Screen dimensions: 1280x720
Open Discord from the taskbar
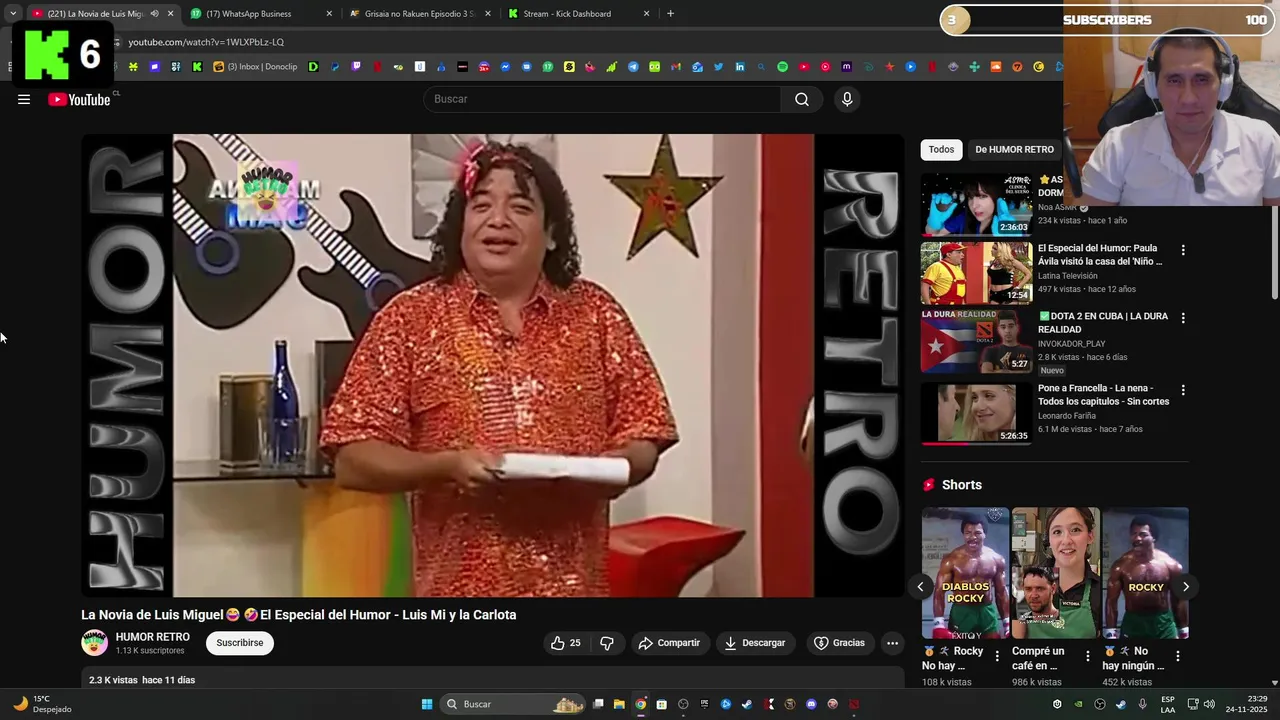pyautogui.click(x=811, y=704)
